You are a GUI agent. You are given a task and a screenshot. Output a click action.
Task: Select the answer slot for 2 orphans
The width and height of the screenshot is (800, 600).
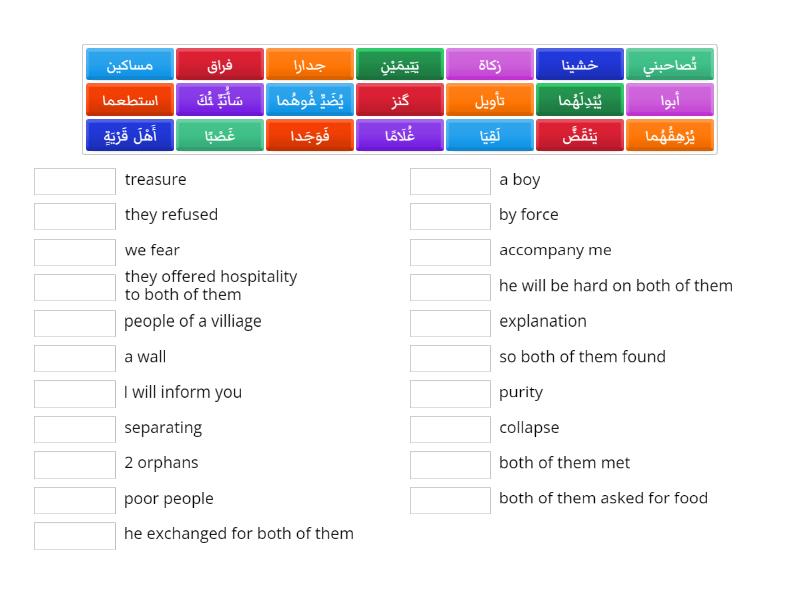coord(74,464)
